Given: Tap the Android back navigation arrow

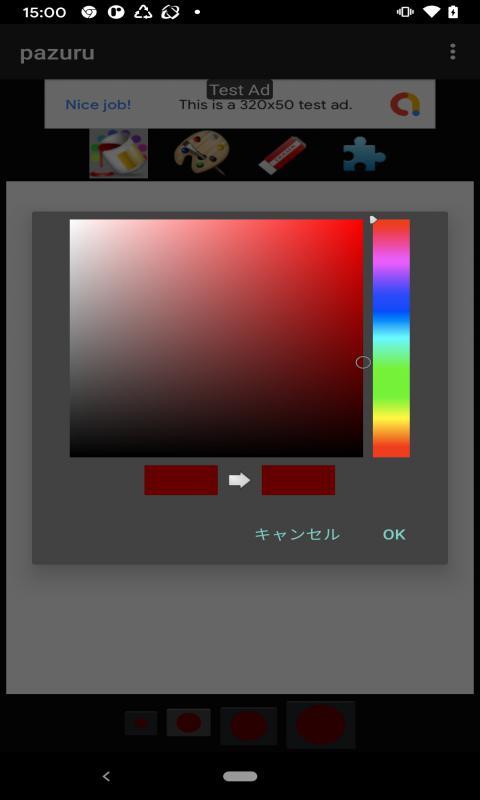Looking at the screenshot, I should [x=106, y=777].
